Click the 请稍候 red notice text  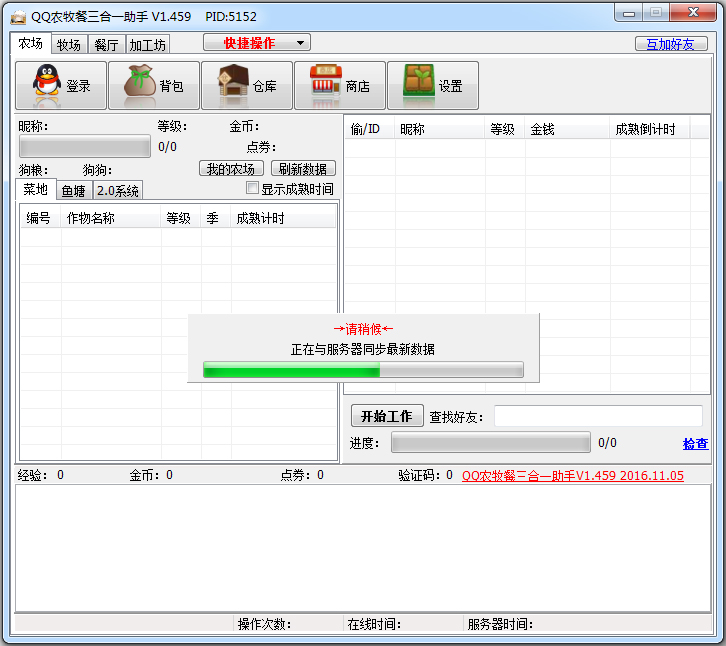(x=363, y=329)
